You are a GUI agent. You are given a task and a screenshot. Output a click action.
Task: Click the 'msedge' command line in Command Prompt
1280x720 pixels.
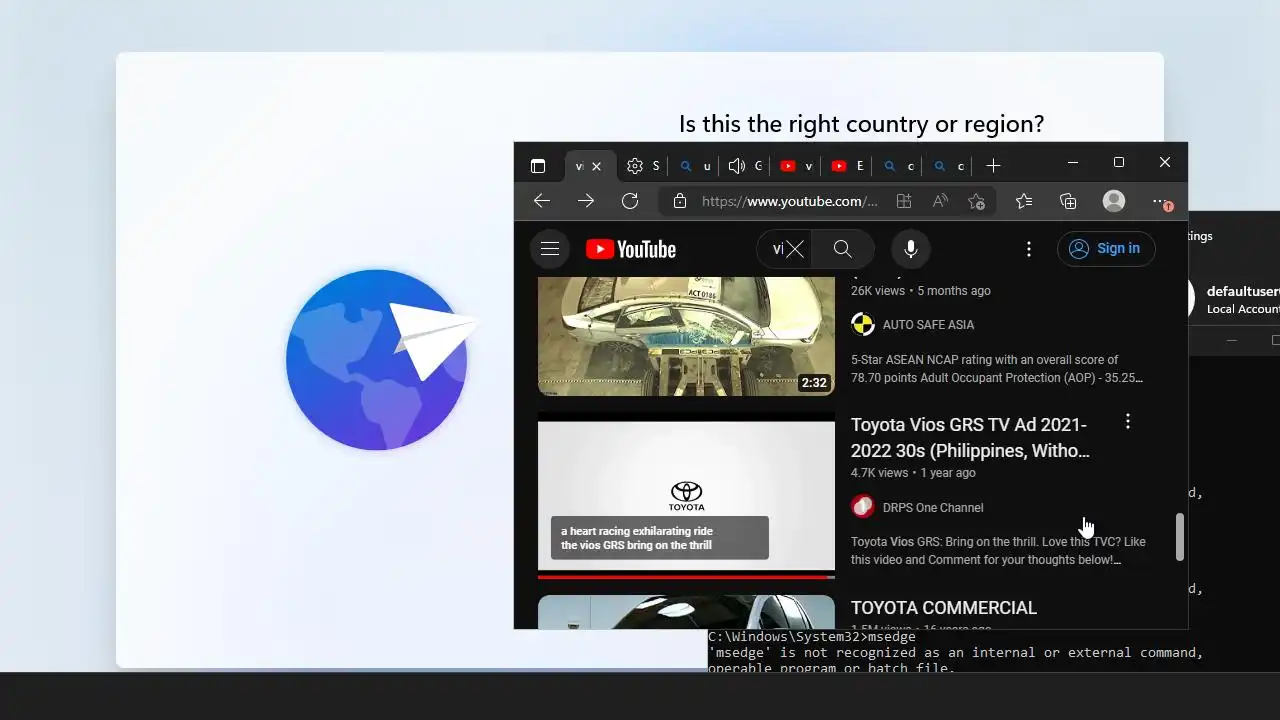(812, 637)
